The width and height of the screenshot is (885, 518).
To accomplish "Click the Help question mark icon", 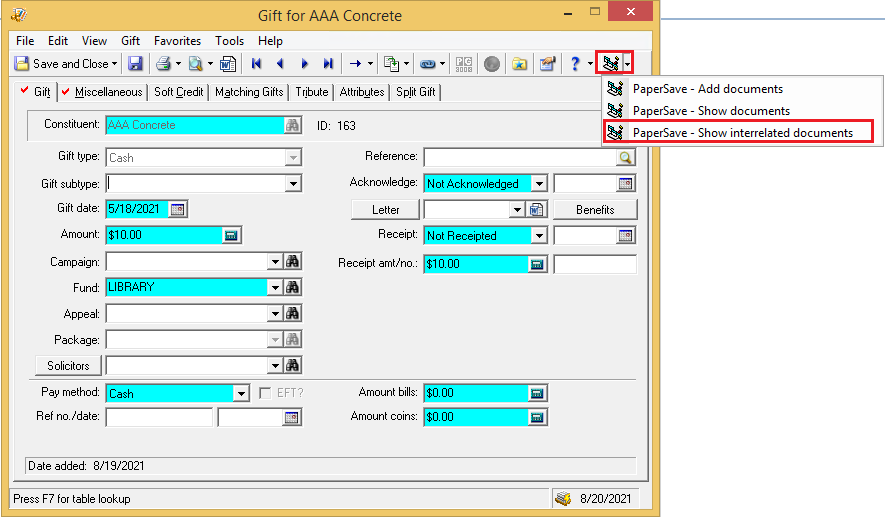I will pos(575,64).
